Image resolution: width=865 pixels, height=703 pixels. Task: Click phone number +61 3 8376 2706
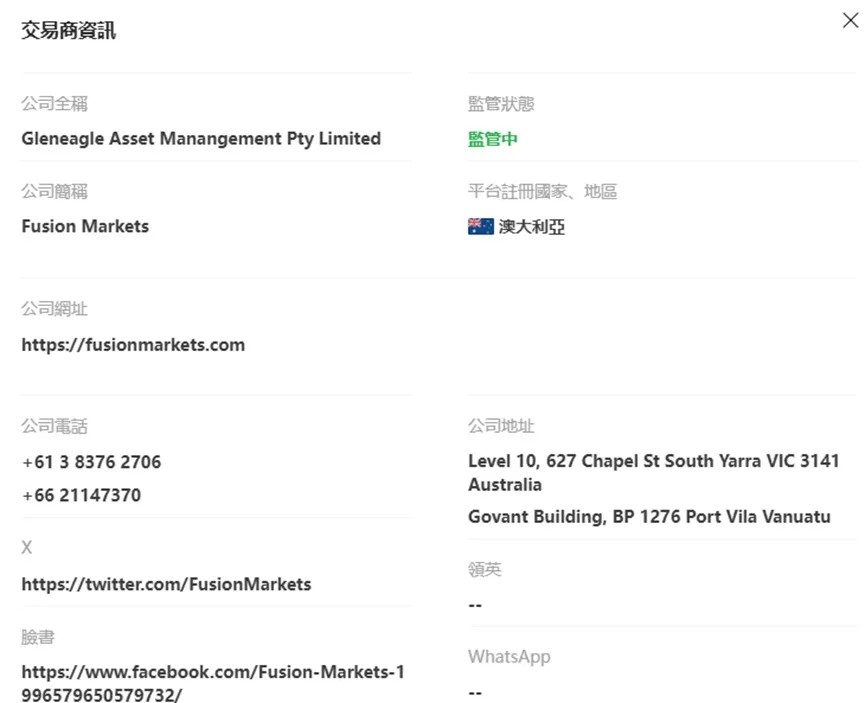point(92,462)
